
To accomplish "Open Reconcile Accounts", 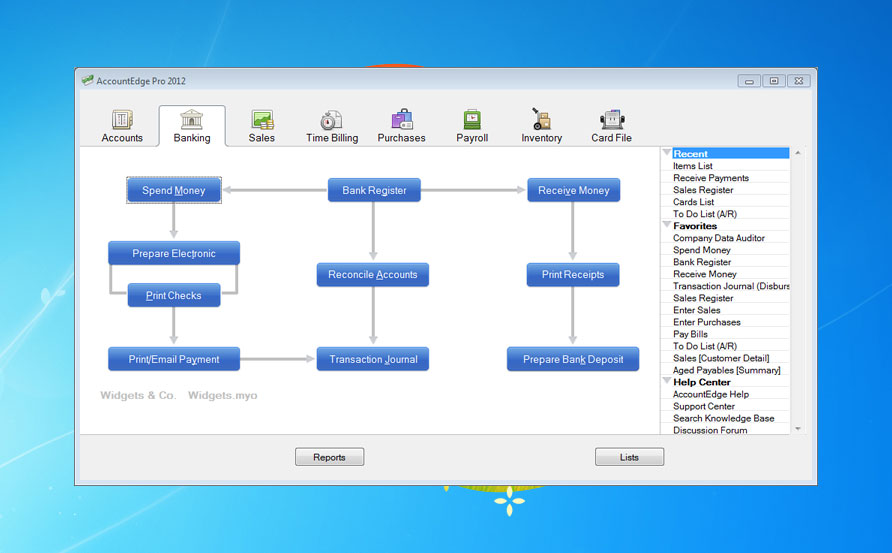I will [373, 274].
